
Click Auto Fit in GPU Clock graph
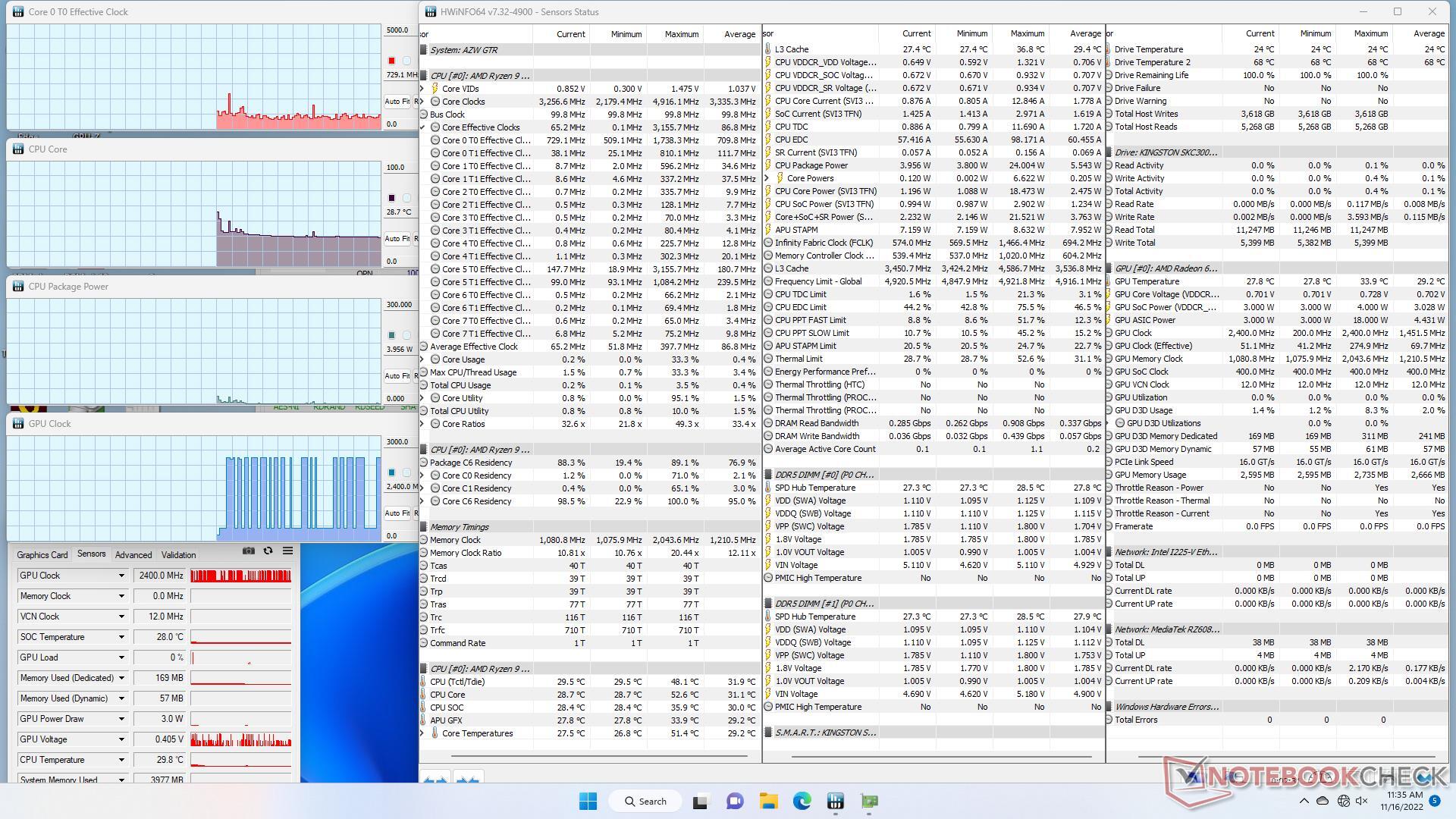coord(397,513)
